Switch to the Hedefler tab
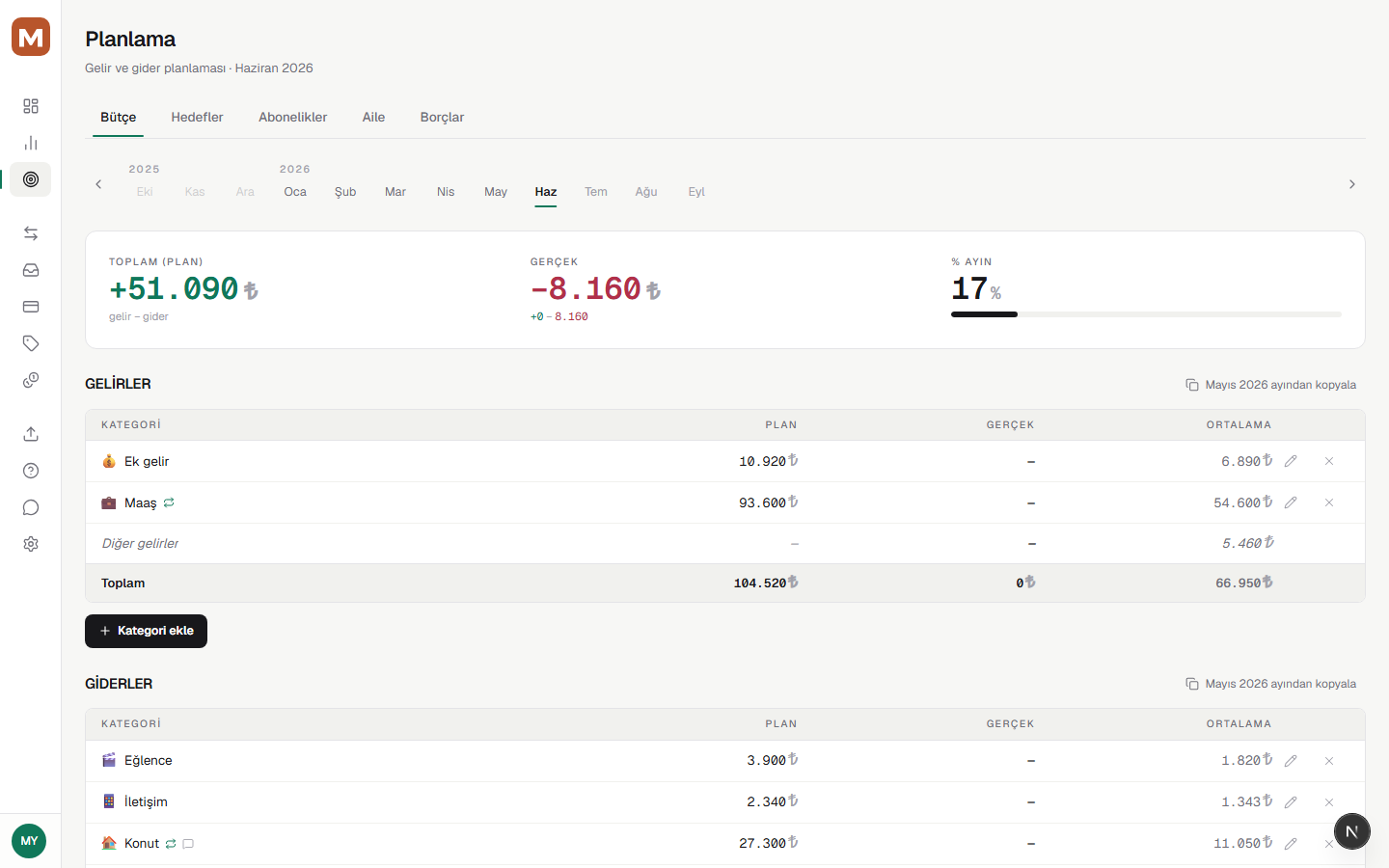Viewport: 1389px width, 868px height. click(x=197, y=118)
